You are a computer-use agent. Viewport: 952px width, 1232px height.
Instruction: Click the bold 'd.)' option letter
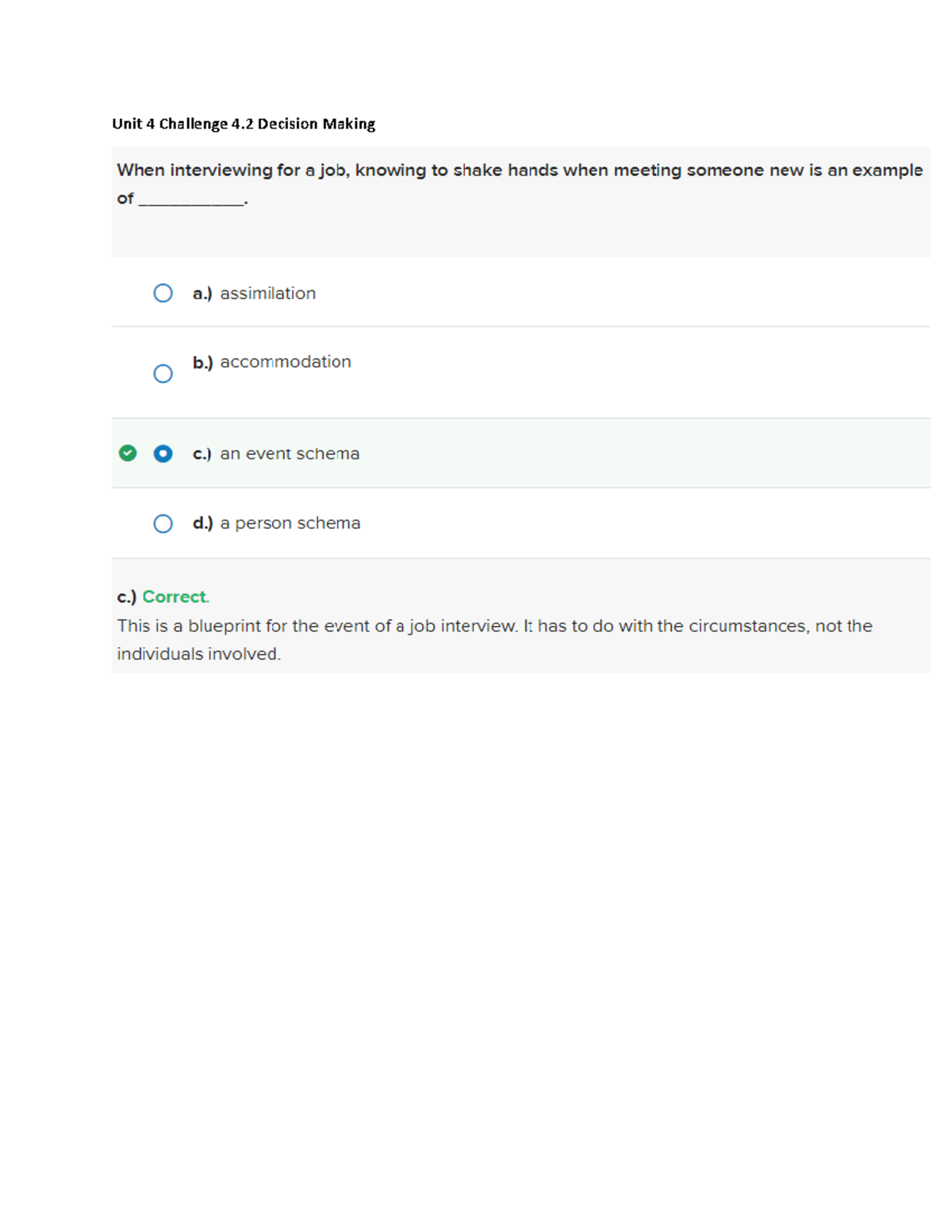click(202, 524)
